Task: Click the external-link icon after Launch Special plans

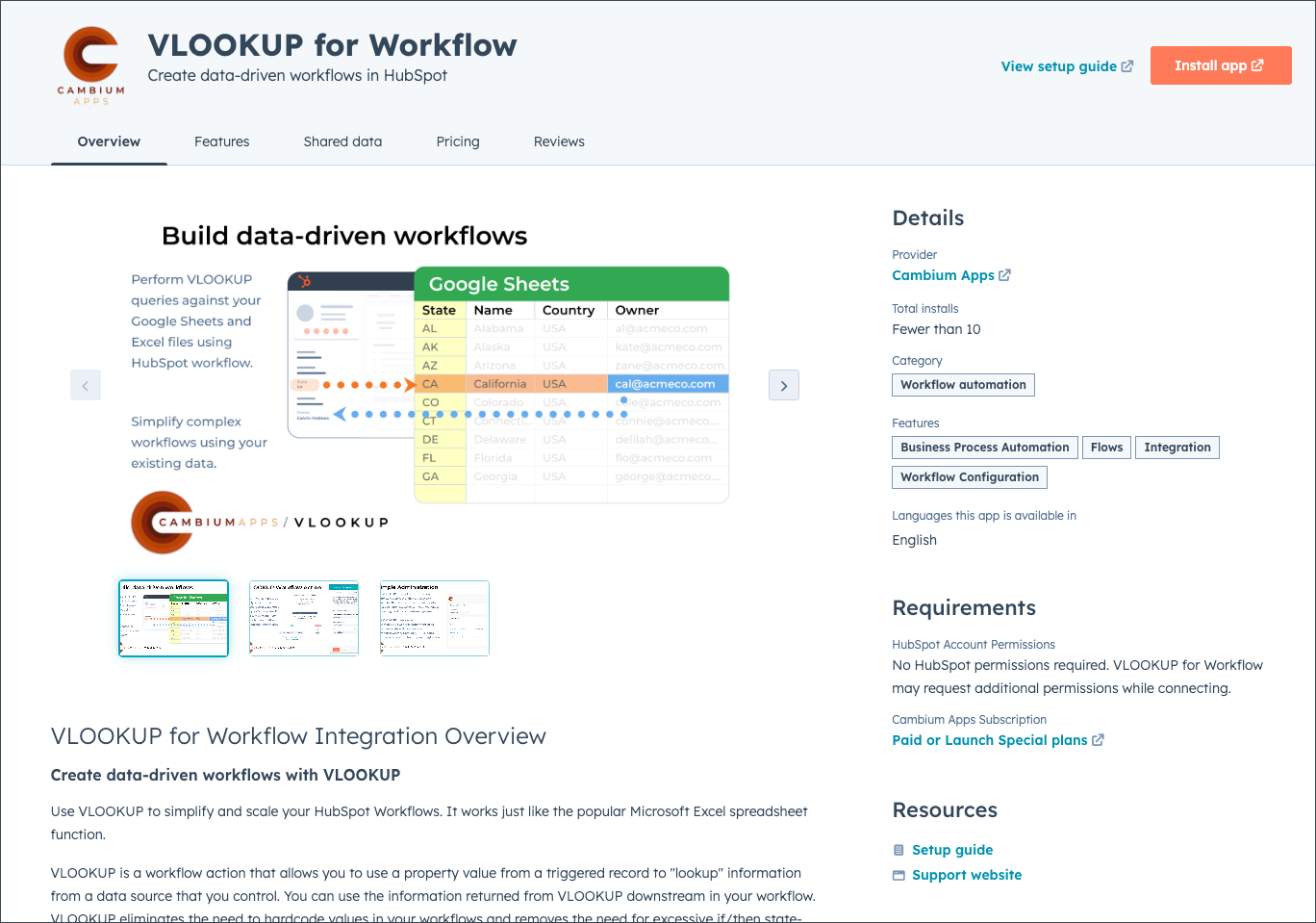Action: 1099,740
